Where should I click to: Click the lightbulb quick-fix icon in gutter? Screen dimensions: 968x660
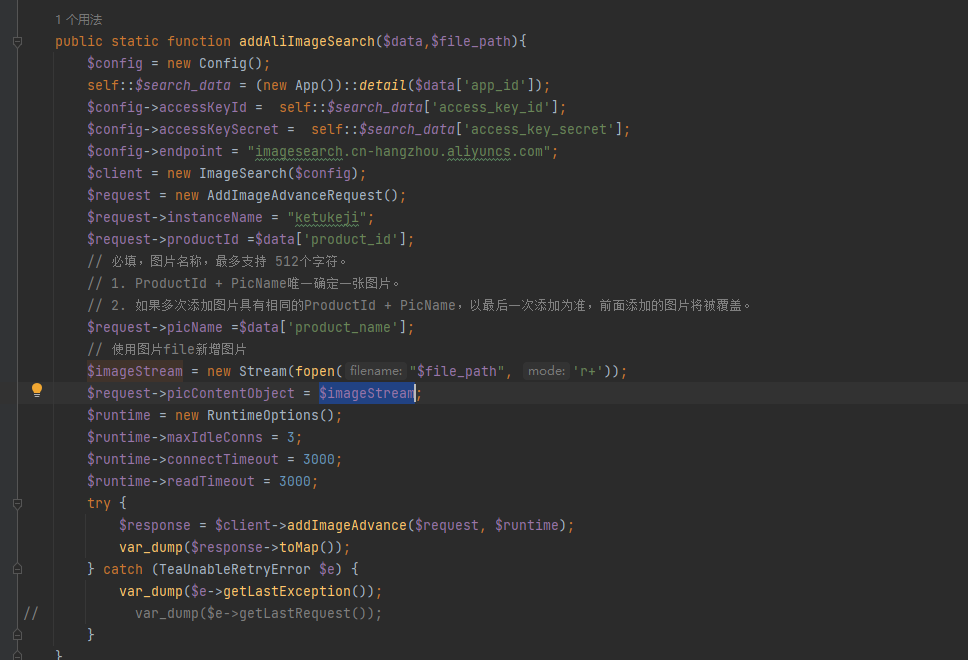point(37,390)
